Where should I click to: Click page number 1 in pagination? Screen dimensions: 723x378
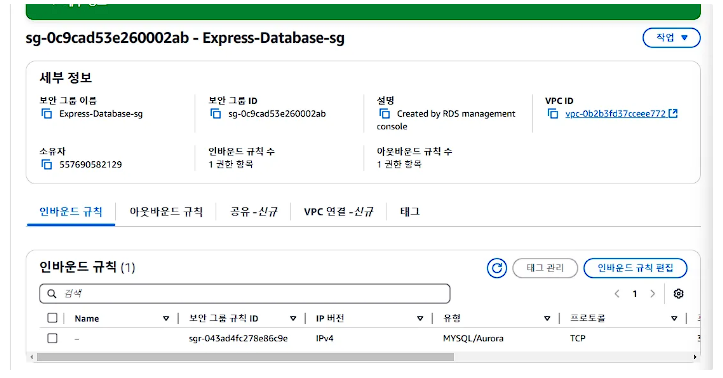coord(634,294)
